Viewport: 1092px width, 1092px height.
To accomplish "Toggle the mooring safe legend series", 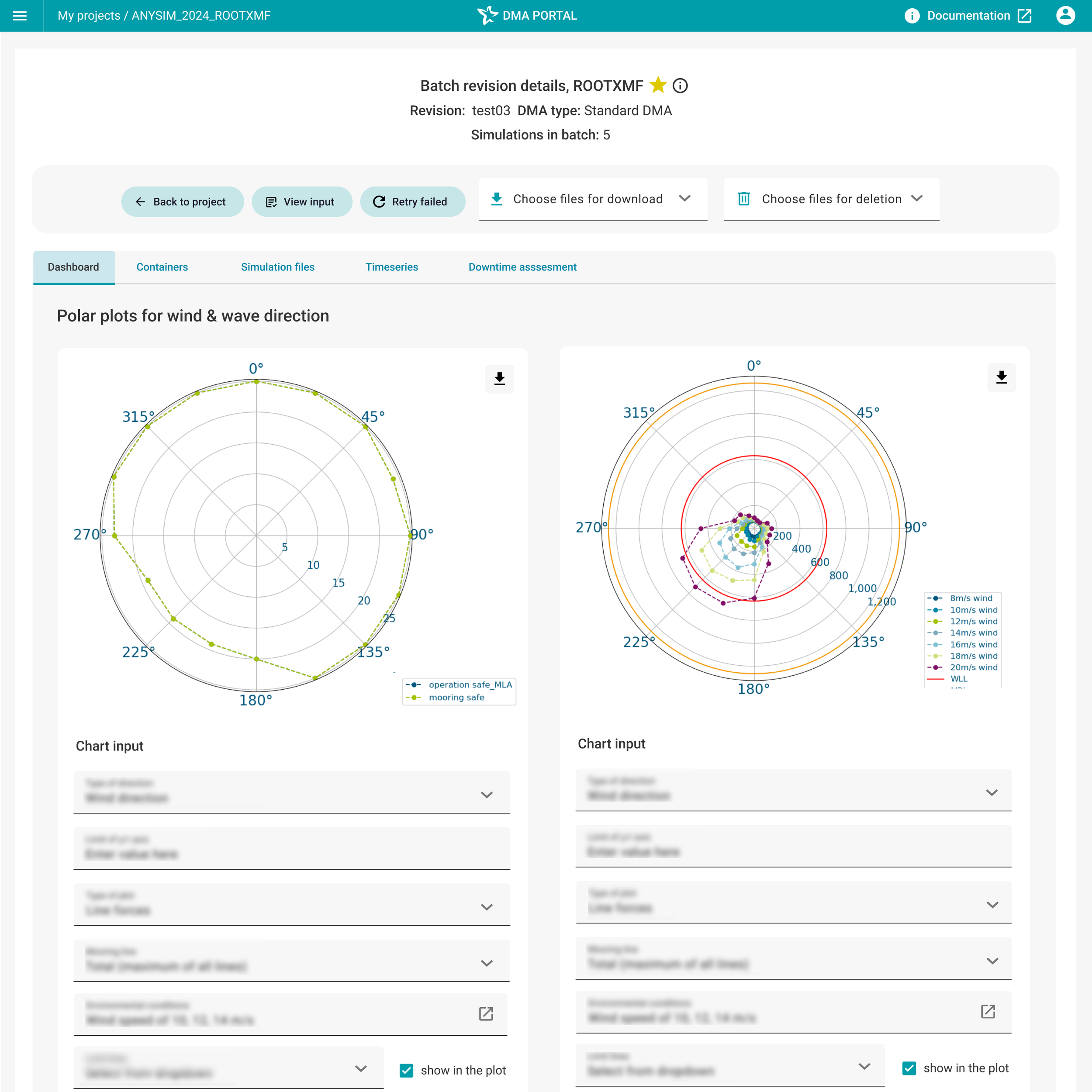I will click(x=446, y=698).
